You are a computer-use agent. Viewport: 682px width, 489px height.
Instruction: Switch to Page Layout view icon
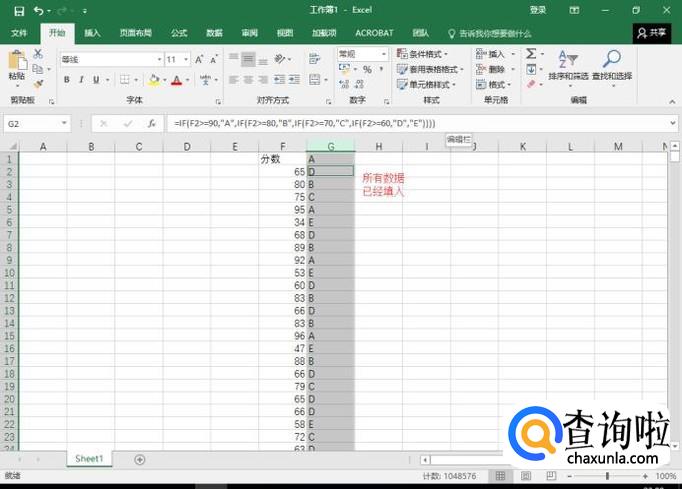click(526, 476)
